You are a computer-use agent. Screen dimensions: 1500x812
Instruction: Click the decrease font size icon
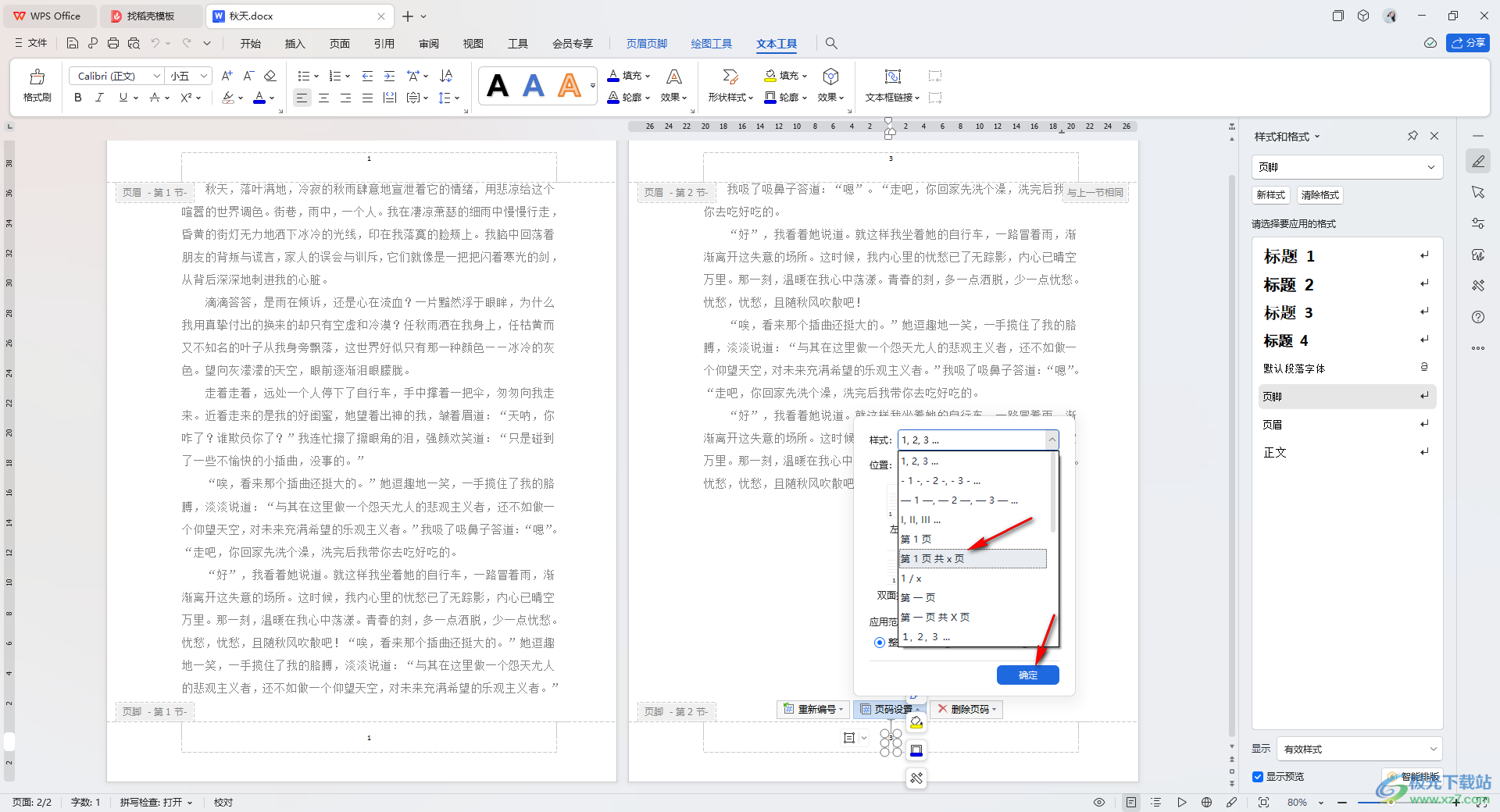(x=248, y=76)
